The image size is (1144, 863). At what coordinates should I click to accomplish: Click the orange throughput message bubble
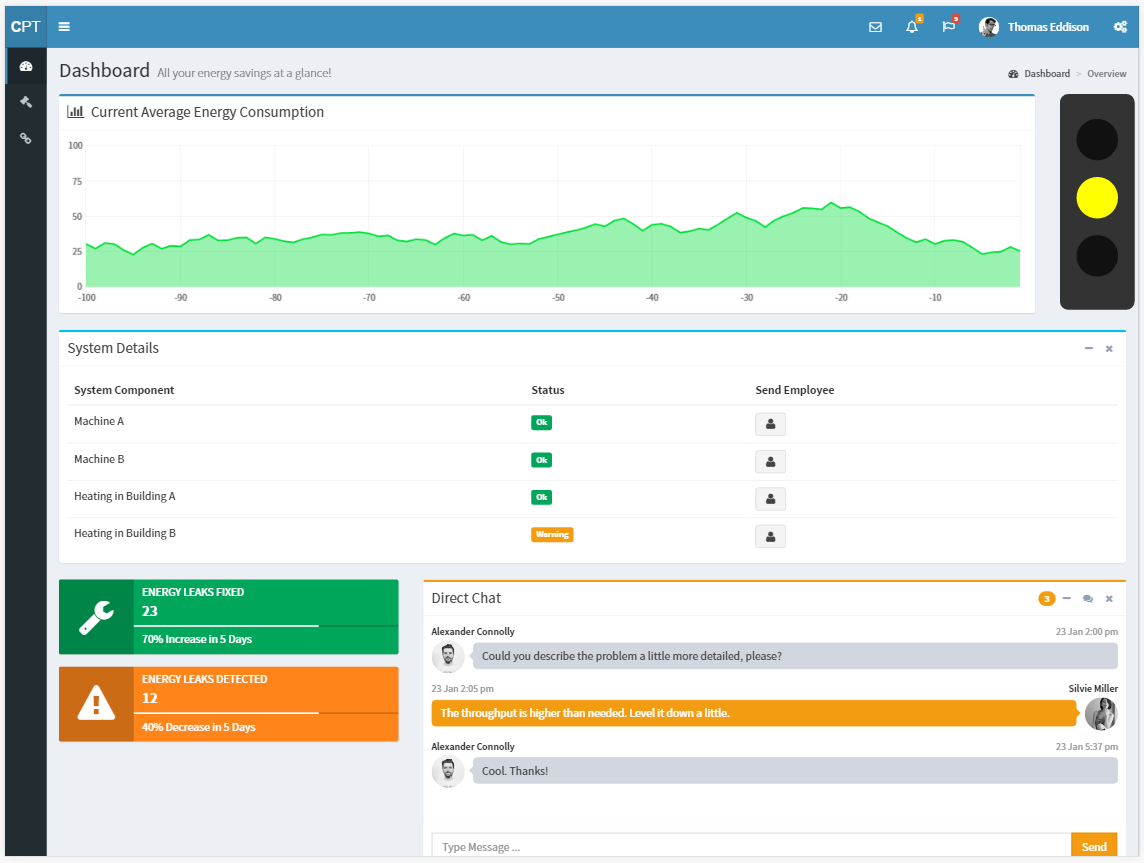coord(754,713)
